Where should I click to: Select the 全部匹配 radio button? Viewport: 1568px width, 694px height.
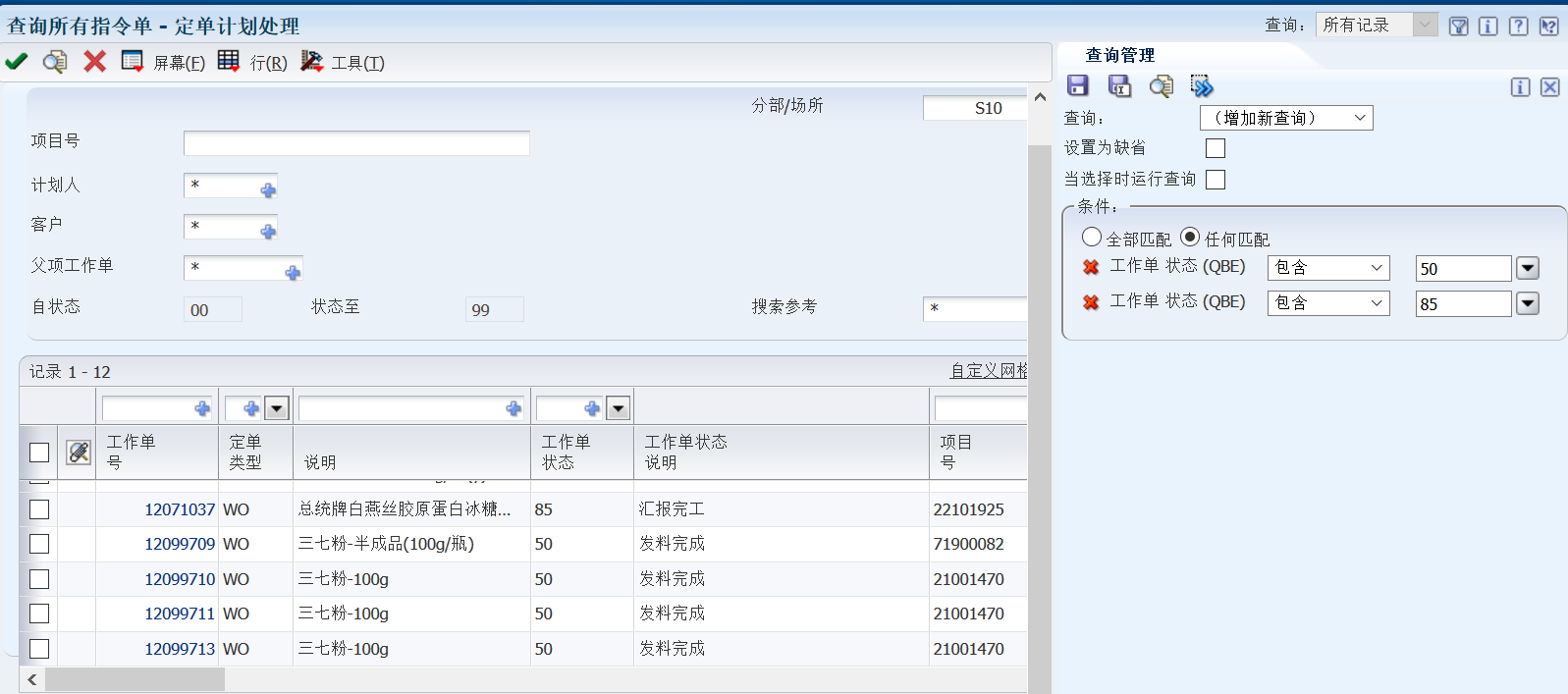1092,237
